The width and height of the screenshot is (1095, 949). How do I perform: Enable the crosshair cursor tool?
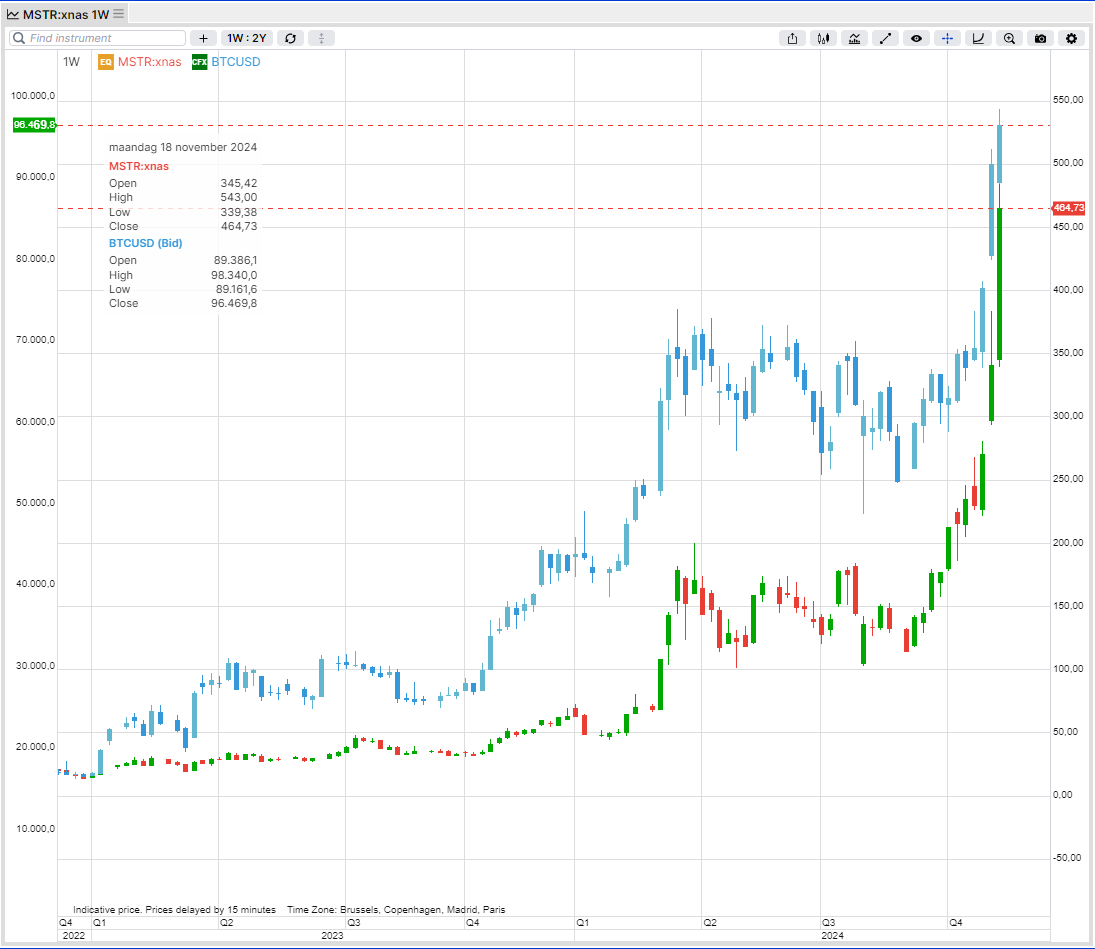(947, 38)
